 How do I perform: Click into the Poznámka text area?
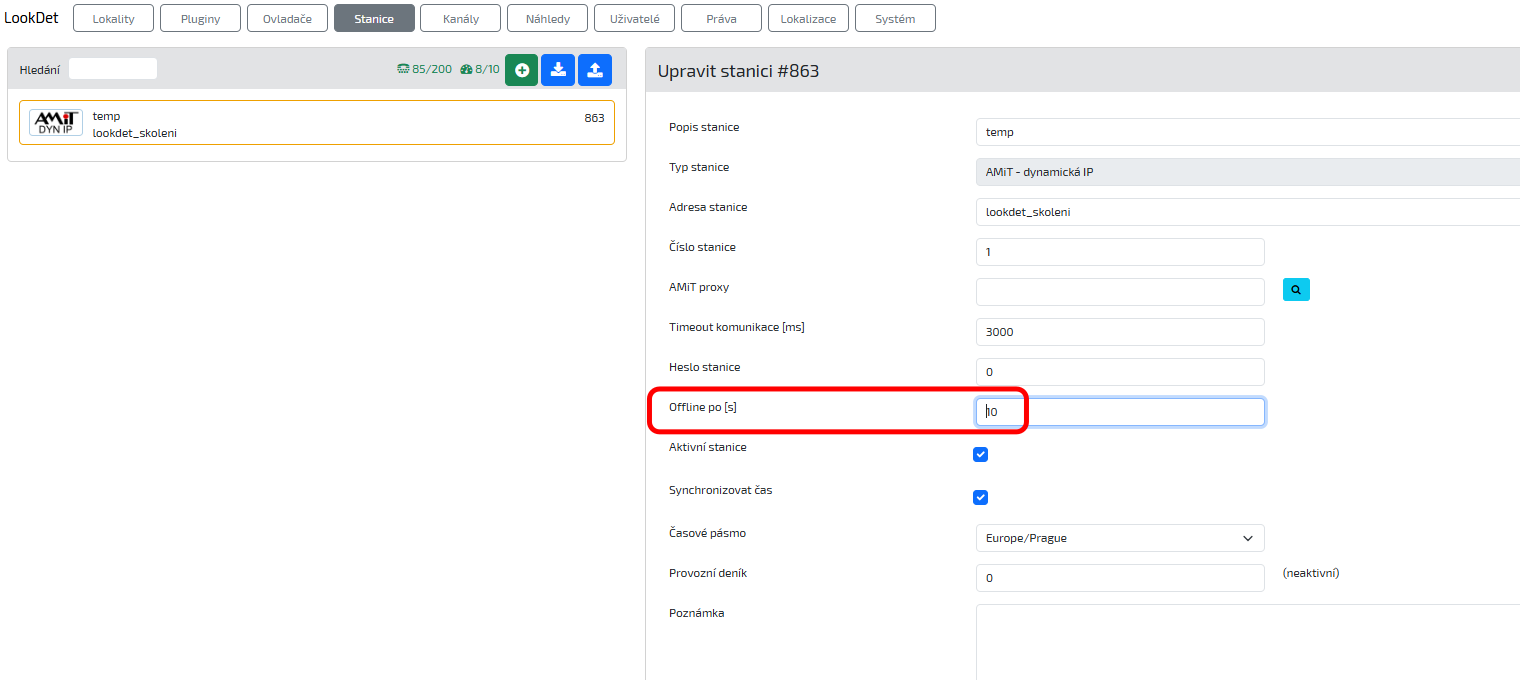pyautogui.click(x=1246, y=640)
